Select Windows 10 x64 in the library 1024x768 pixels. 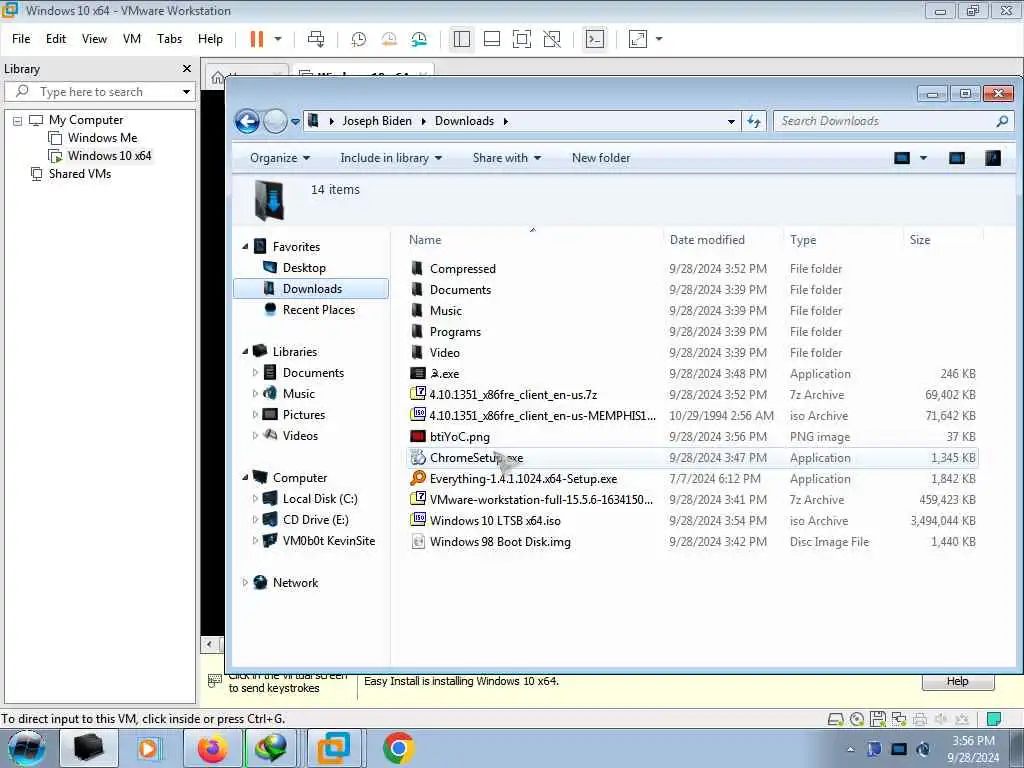[x=109, y=156]
